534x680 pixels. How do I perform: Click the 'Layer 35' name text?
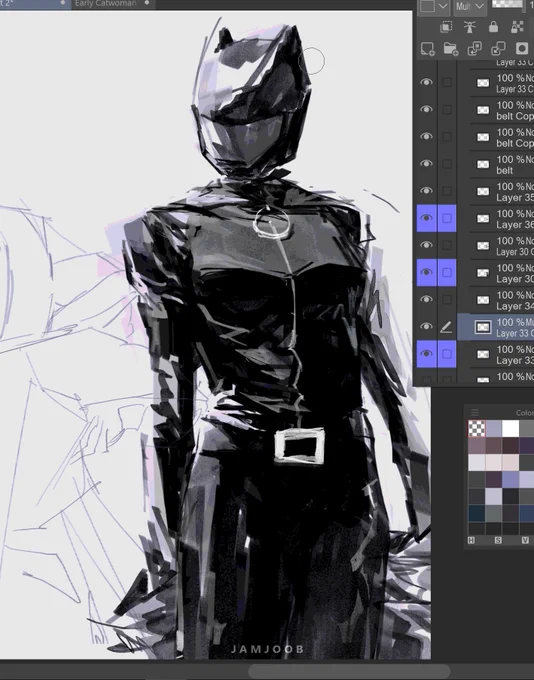point(515,198)
